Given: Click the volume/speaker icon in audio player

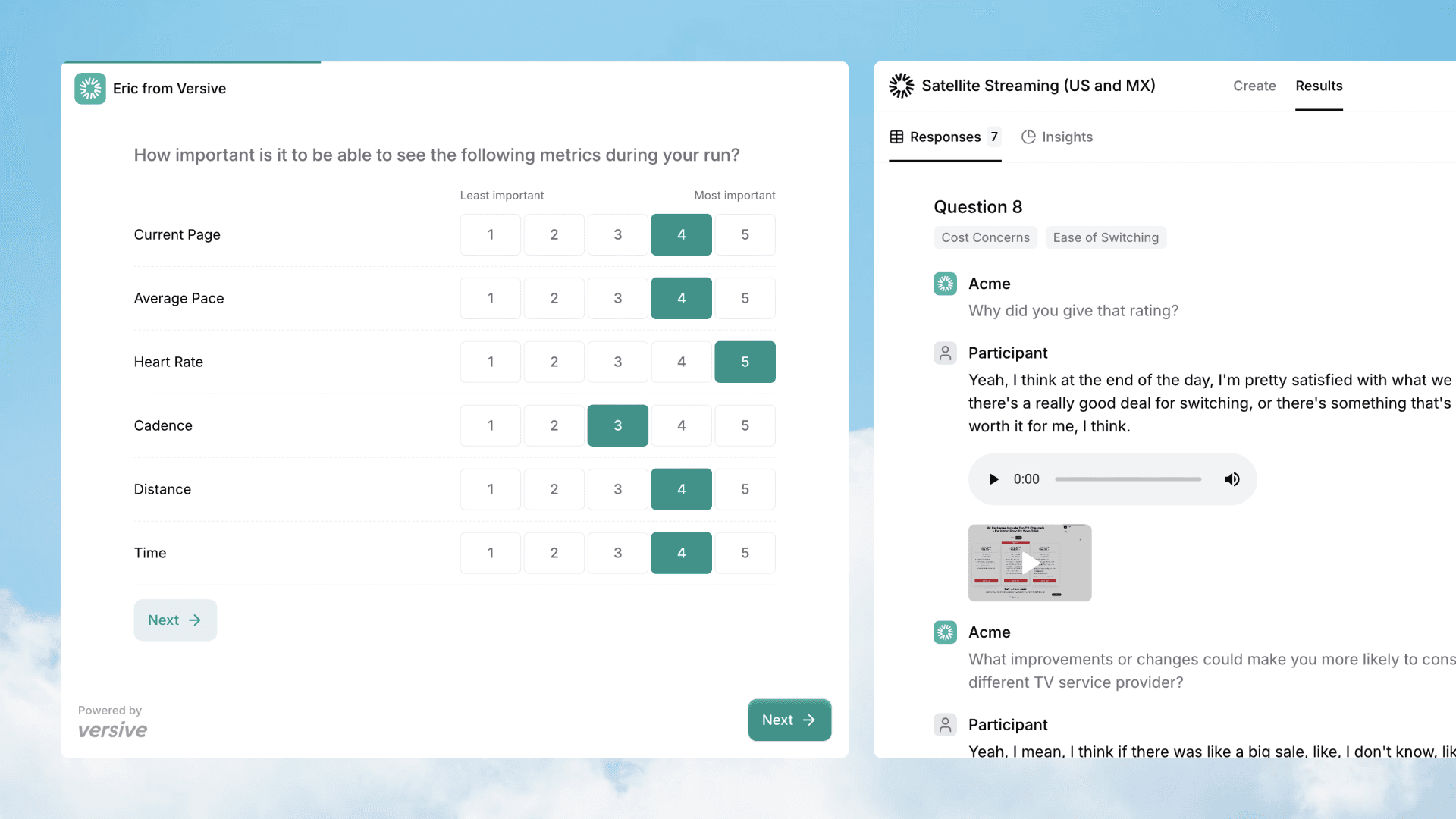Looking at the screenshot, I should point(1232,479).
